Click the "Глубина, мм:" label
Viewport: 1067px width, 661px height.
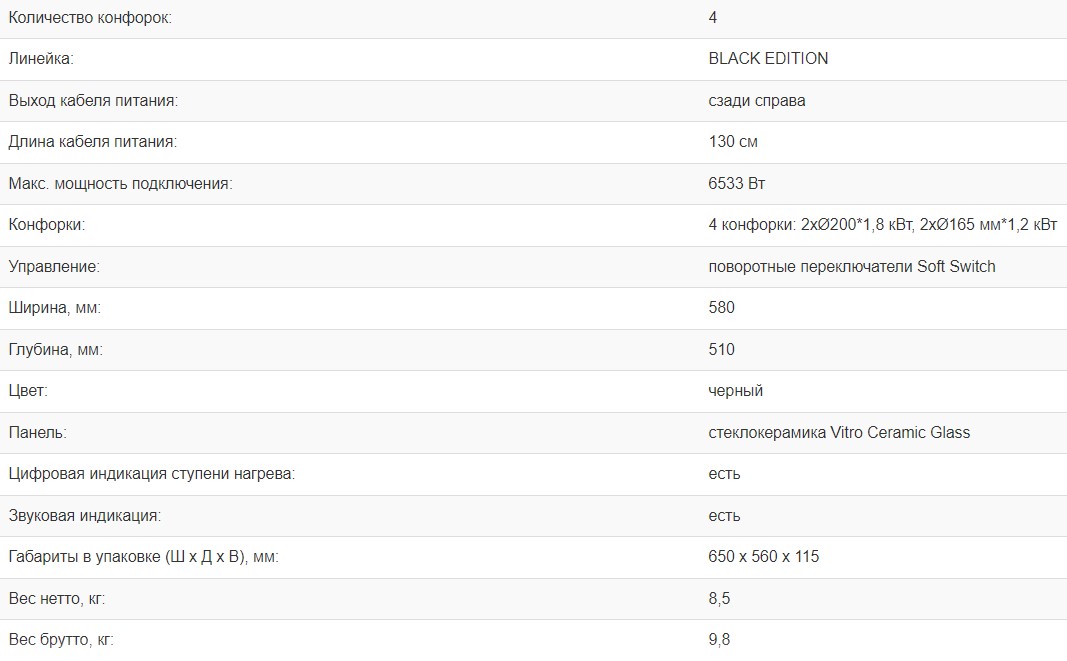point(56,350)
